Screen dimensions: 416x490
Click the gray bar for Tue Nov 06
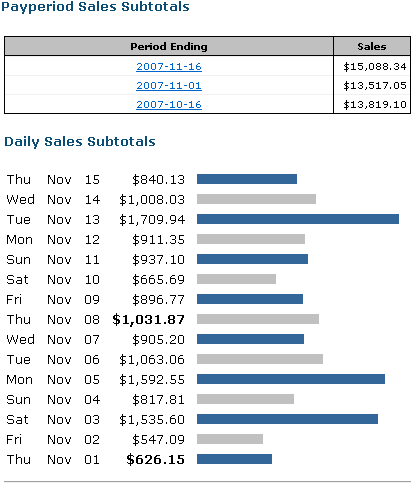click(260, 359)
